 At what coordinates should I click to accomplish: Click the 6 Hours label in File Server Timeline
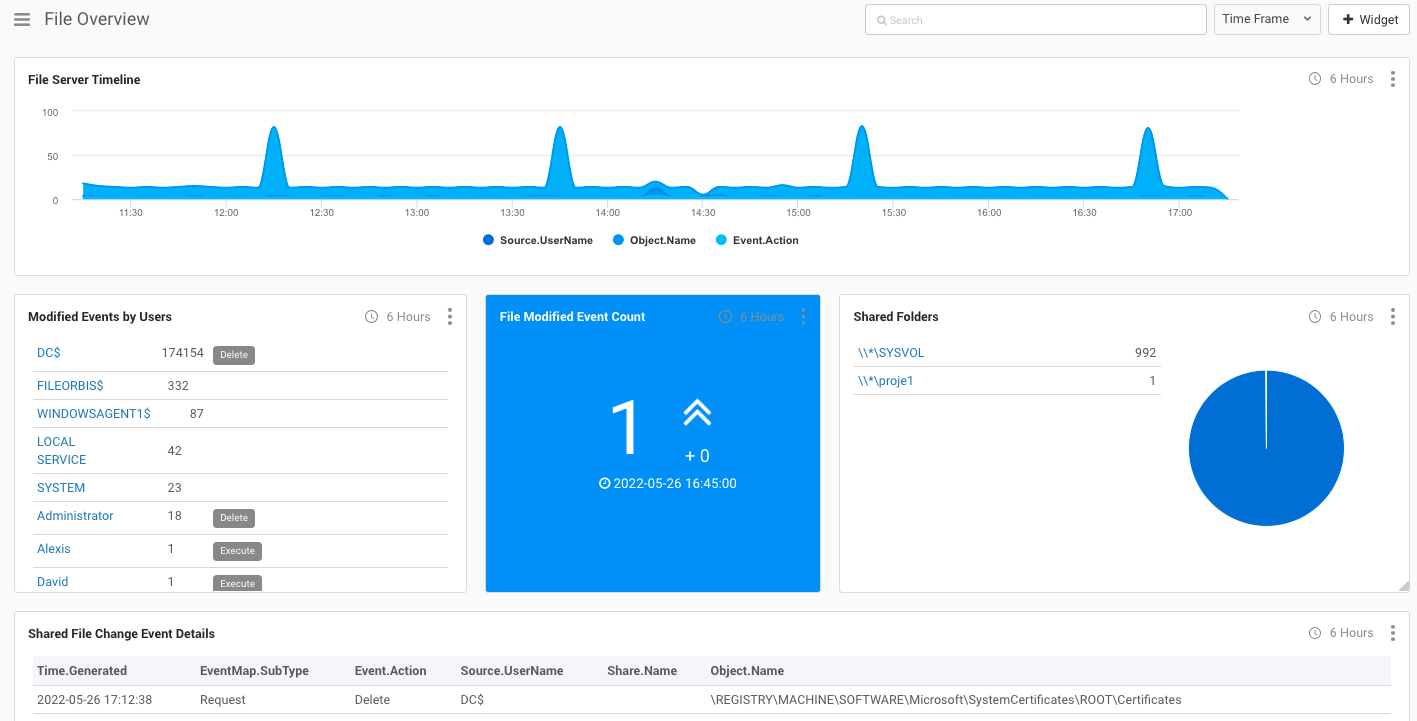(1351, 79)
